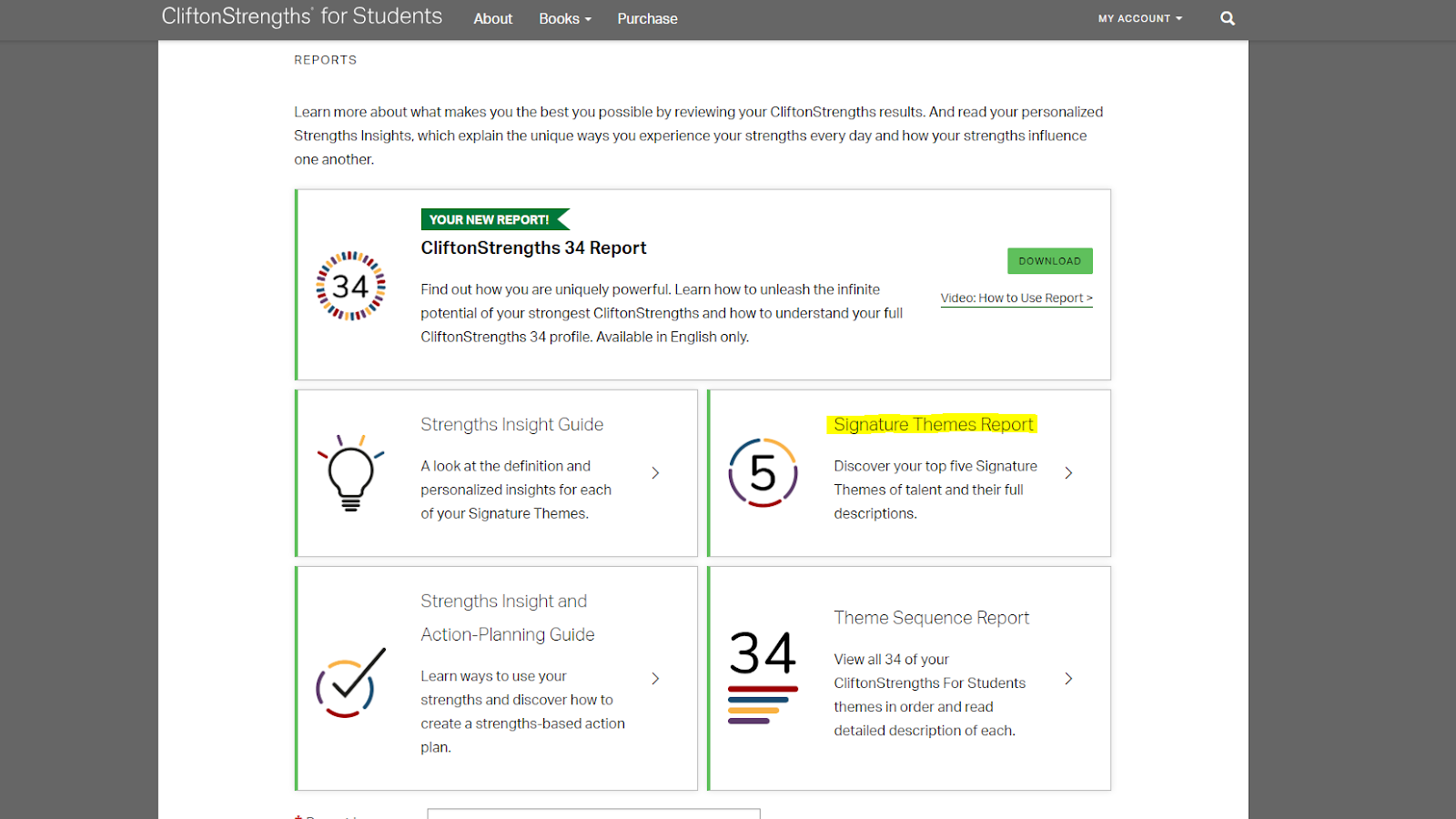
Task: Click the green YOUR NEW REPORT banner ribbon
Action: click(494, 218)
